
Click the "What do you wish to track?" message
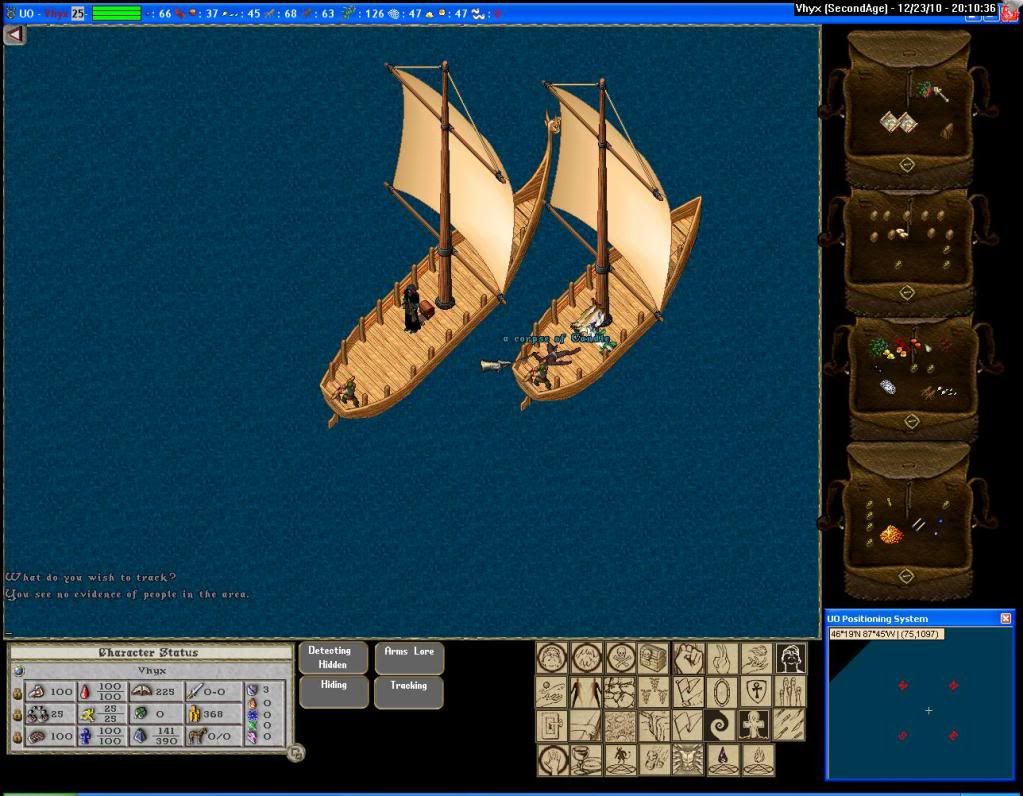pos(91,577)
